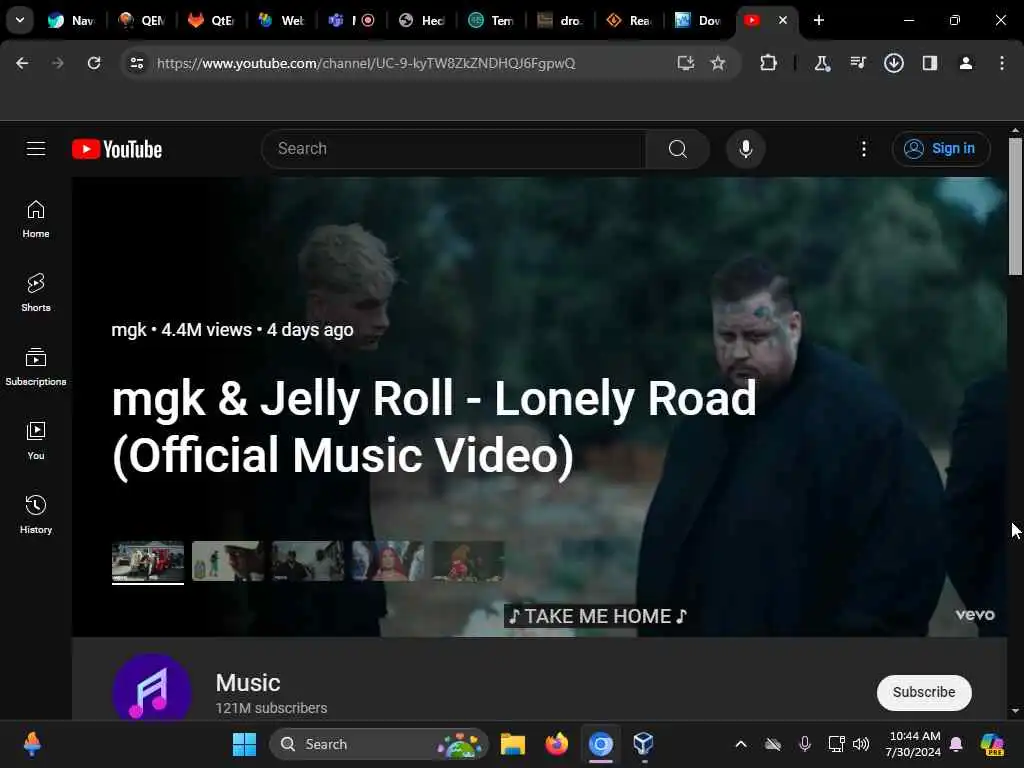Select the third carousel video thumbnail
The width and height of the screenshot is (1024, 768).
click(x=308, y=561)
